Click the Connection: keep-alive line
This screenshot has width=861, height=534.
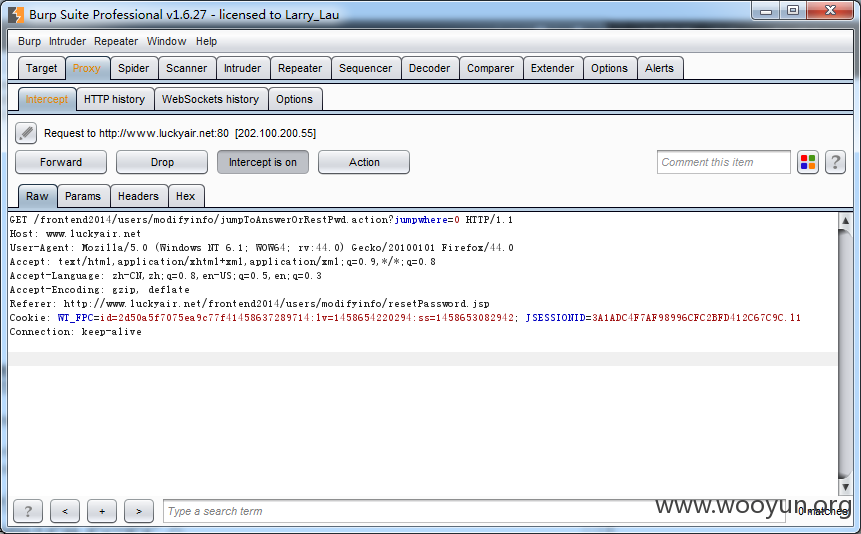(x=75, y=332)
